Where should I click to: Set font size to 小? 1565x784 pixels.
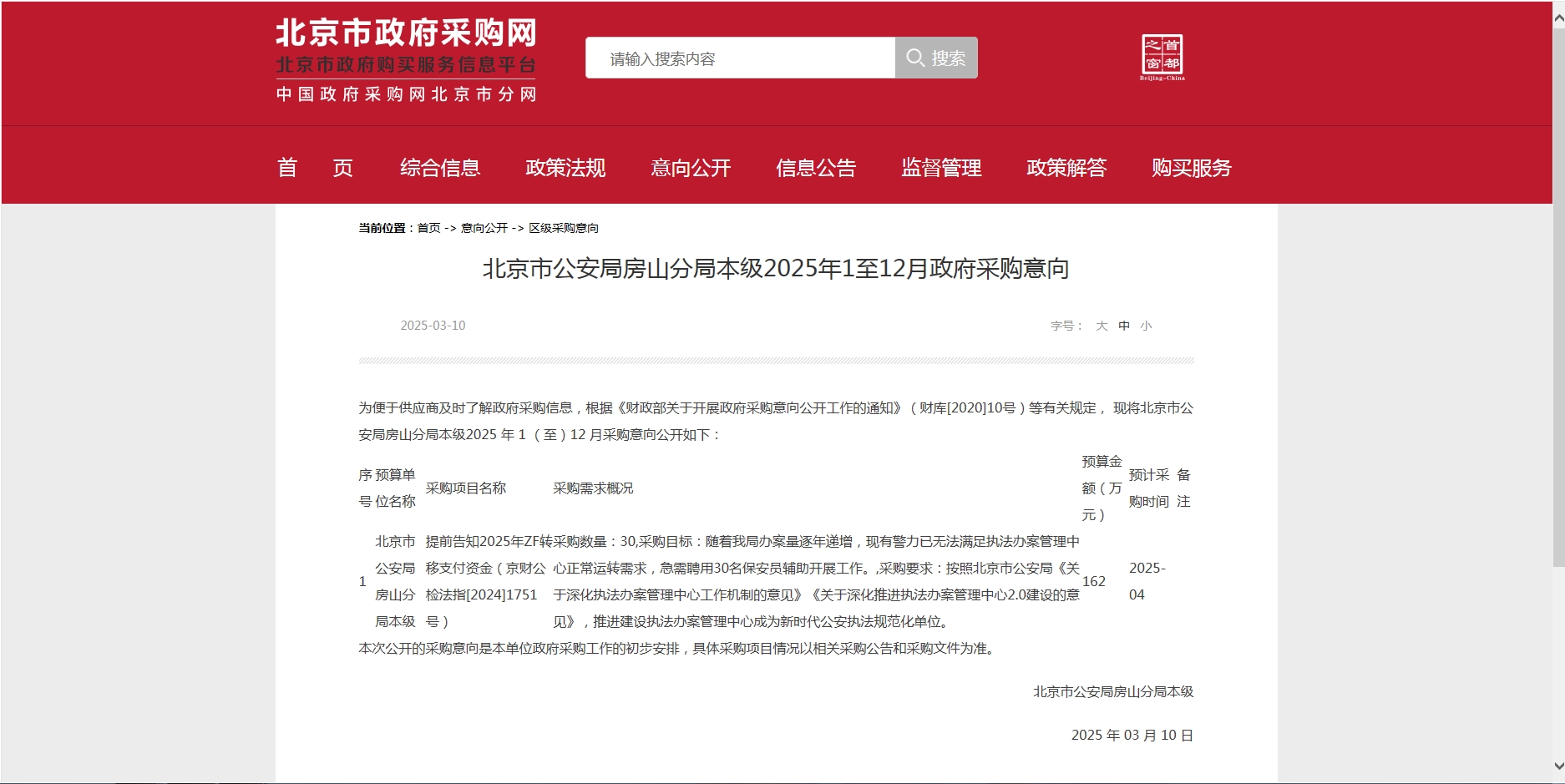coord(1146,326)
